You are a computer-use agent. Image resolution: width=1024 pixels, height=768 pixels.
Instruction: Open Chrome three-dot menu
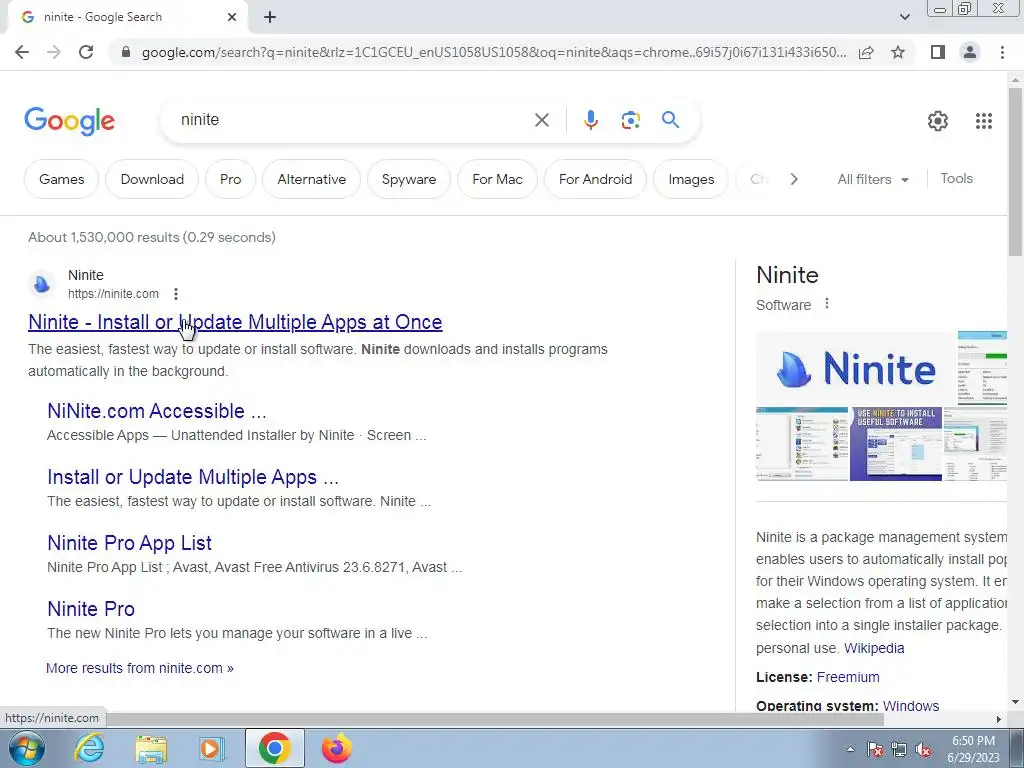coord(1002,52)
